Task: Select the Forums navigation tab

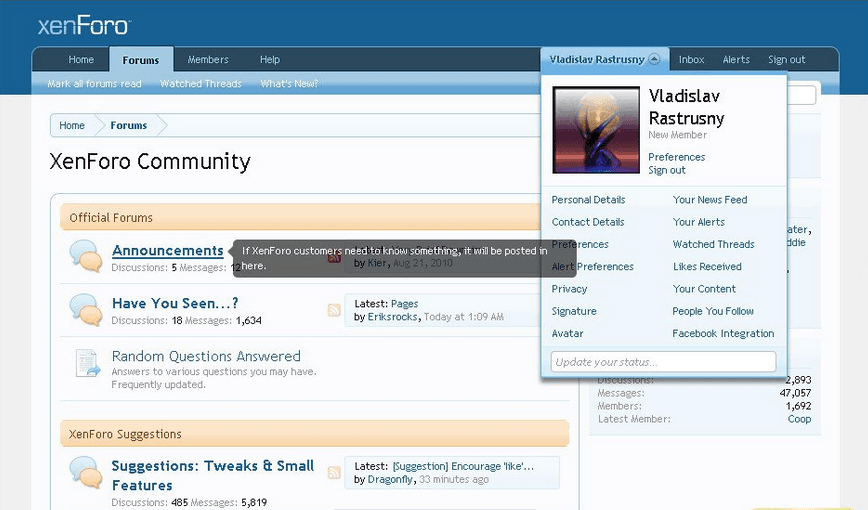Action: click(141, 60)
